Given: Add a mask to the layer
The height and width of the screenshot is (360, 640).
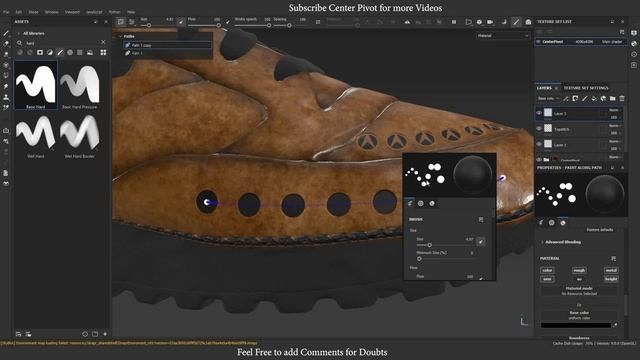Looking at the screenshot, I should pos(575,98).
